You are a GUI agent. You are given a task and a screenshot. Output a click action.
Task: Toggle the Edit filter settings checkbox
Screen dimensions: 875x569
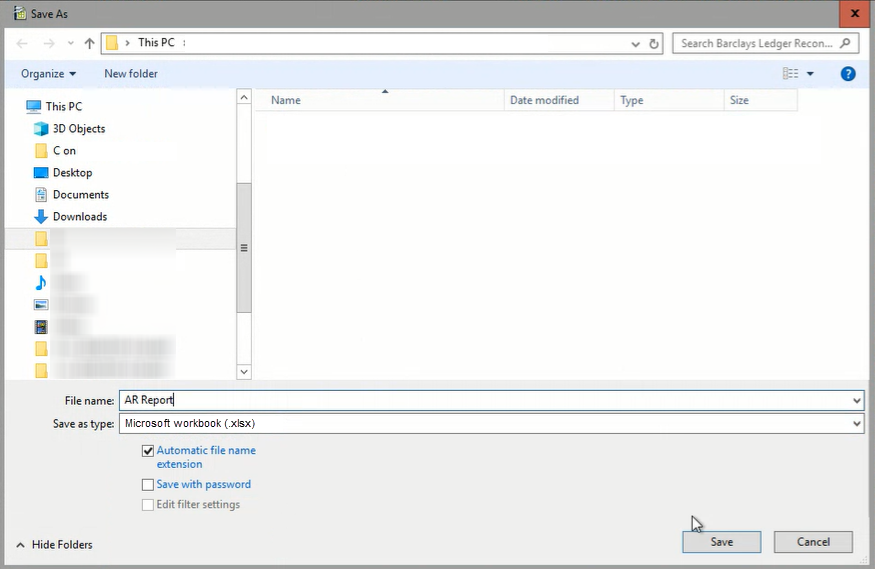[x=148, y=505]
